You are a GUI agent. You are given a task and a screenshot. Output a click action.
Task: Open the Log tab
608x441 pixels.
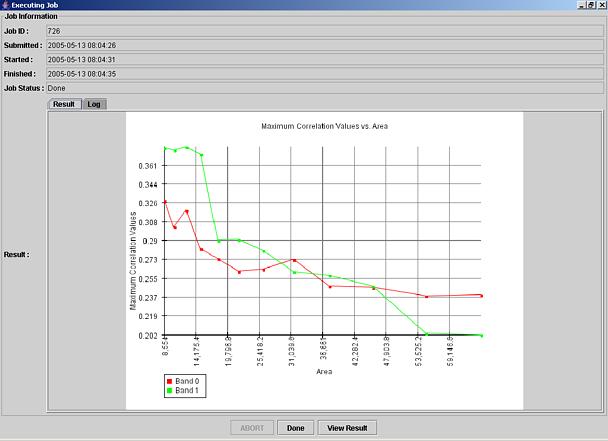(x=94, y=104)
